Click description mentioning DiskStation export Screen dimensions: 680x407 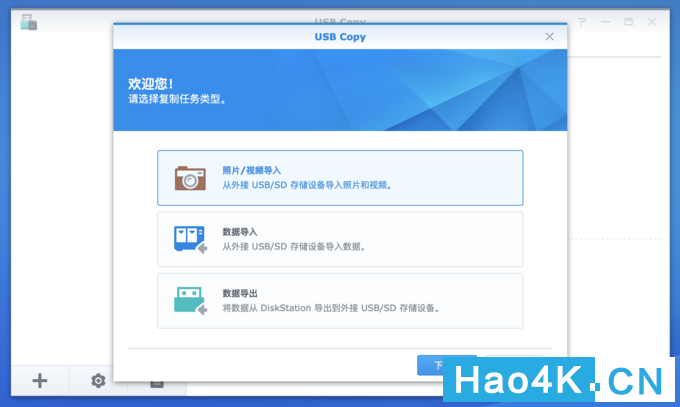pyautogui.click(x=331, y=309)
